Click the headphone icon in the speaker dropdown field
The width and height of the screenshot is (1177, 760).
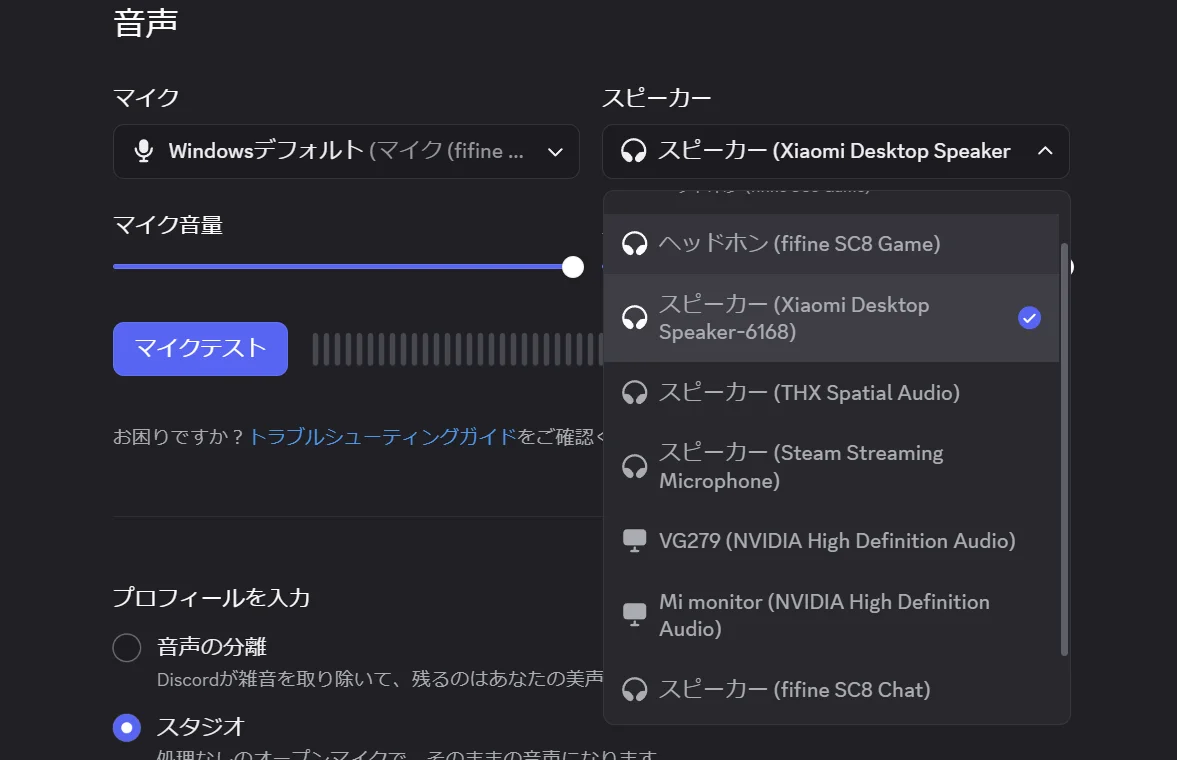click(x=634, y=151)
